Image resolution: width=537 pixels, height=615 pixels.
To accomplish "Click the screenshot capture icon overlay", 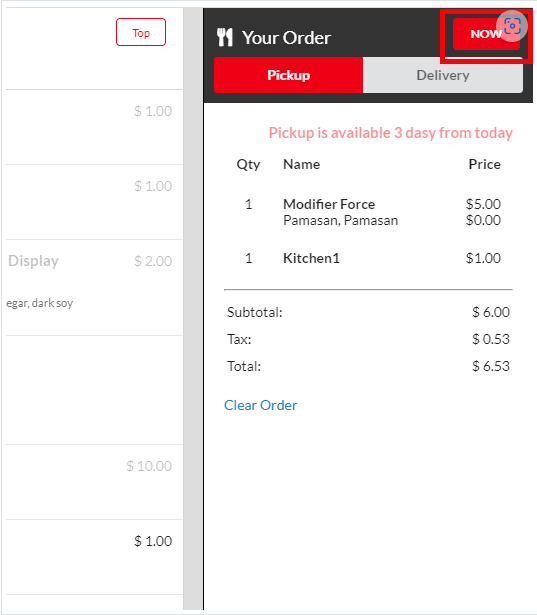I will [512, 26].
